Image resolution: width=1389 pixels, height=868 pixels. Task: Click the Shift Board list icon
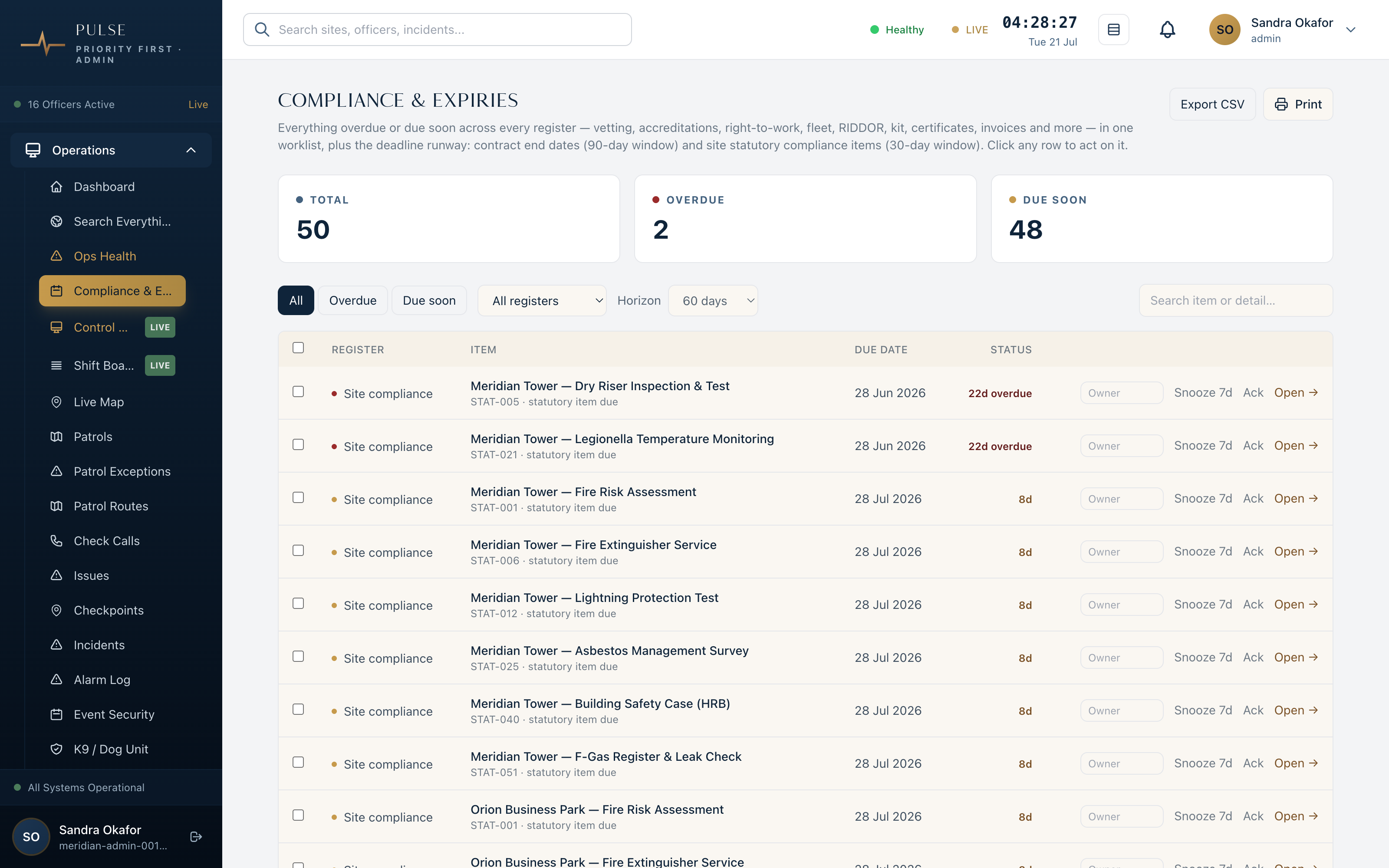[x=56, y=365]
